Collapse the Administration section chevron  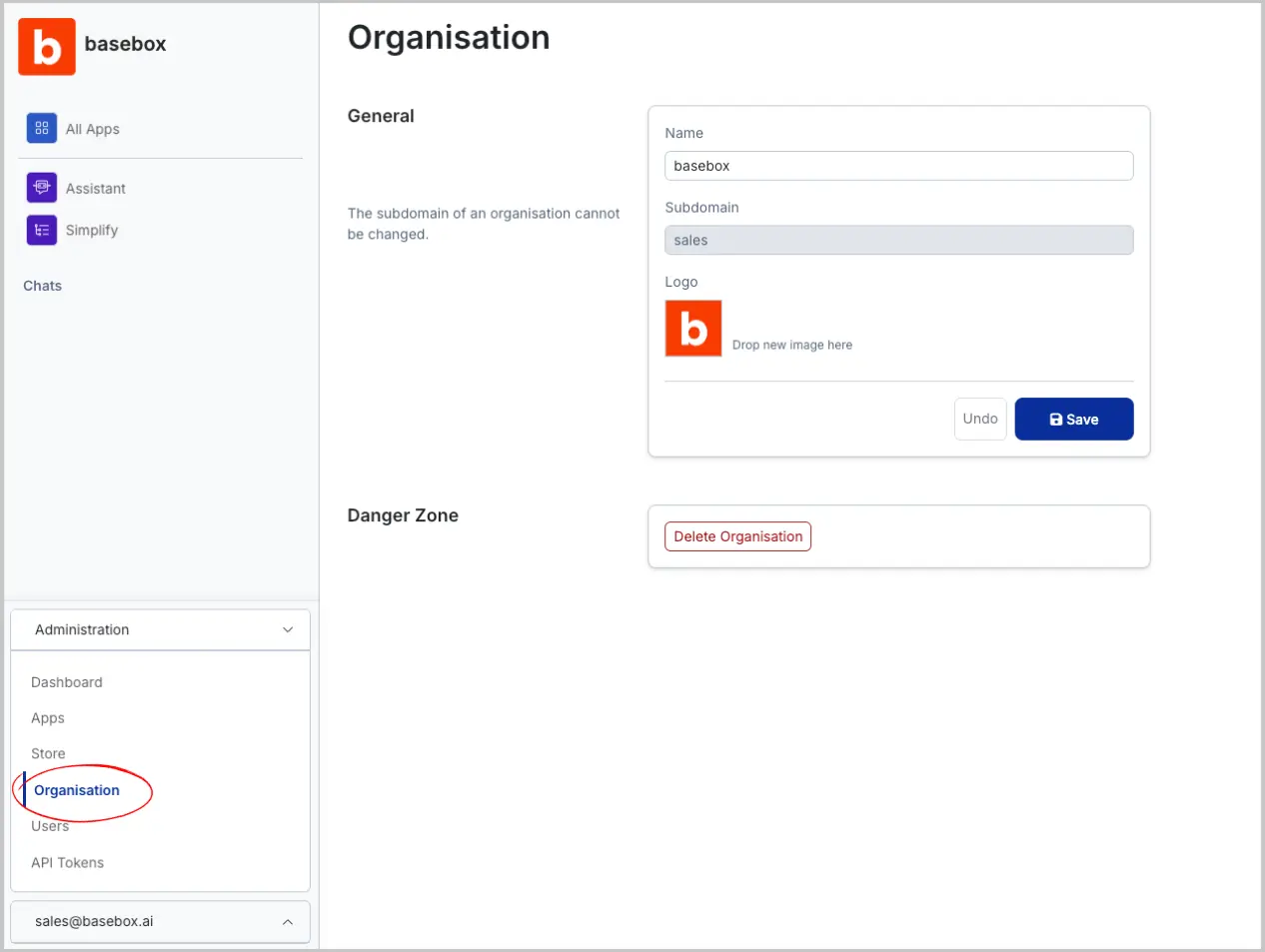[288, 629]
